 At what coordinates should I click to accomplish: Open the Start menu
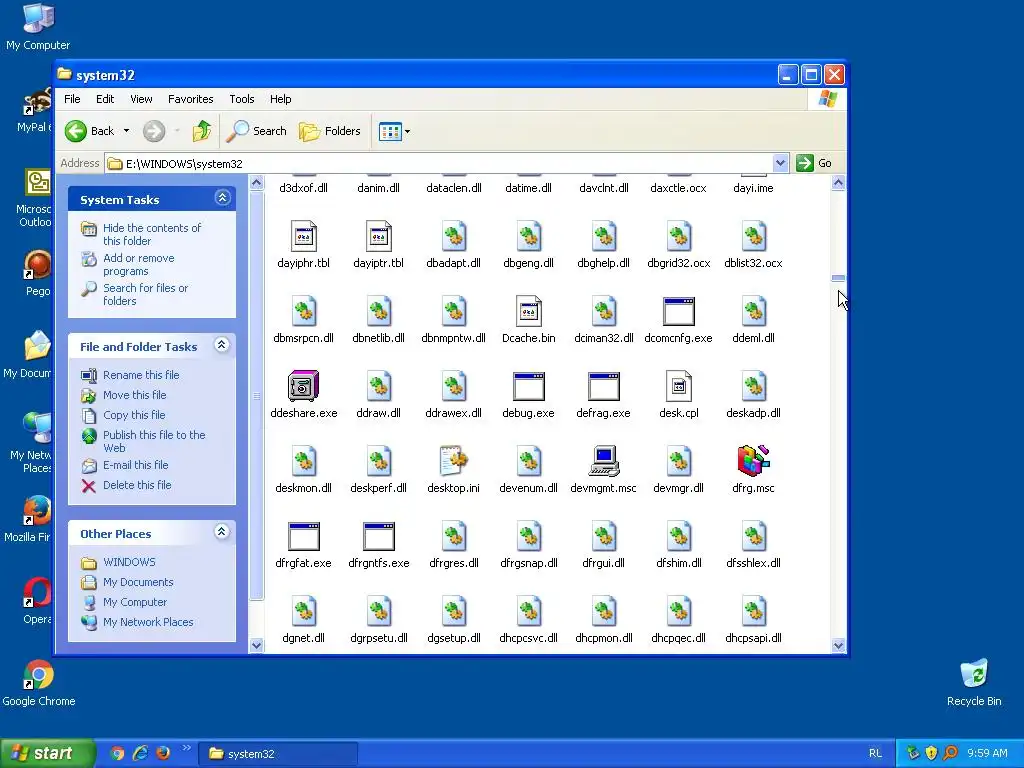[x=47, y=754]
